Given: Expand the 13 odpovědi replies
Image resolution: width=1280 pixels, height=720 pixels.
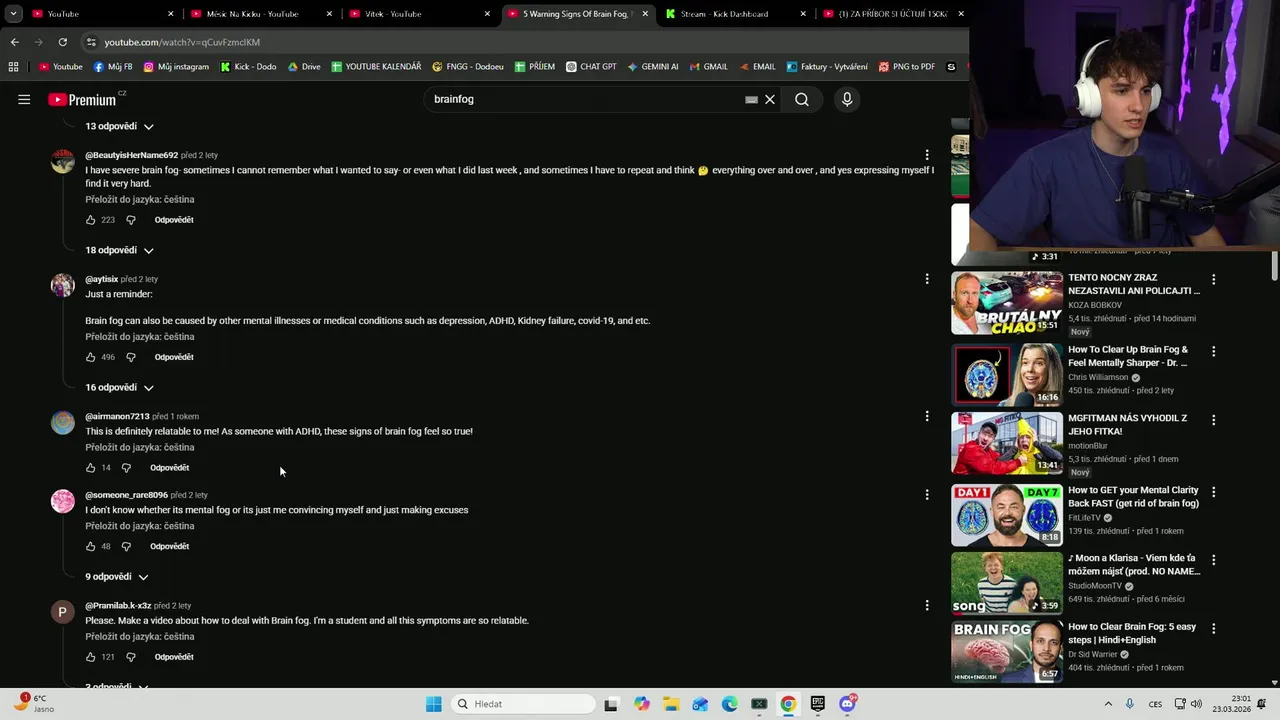Looking at the screenshot, I should point(119,127).
